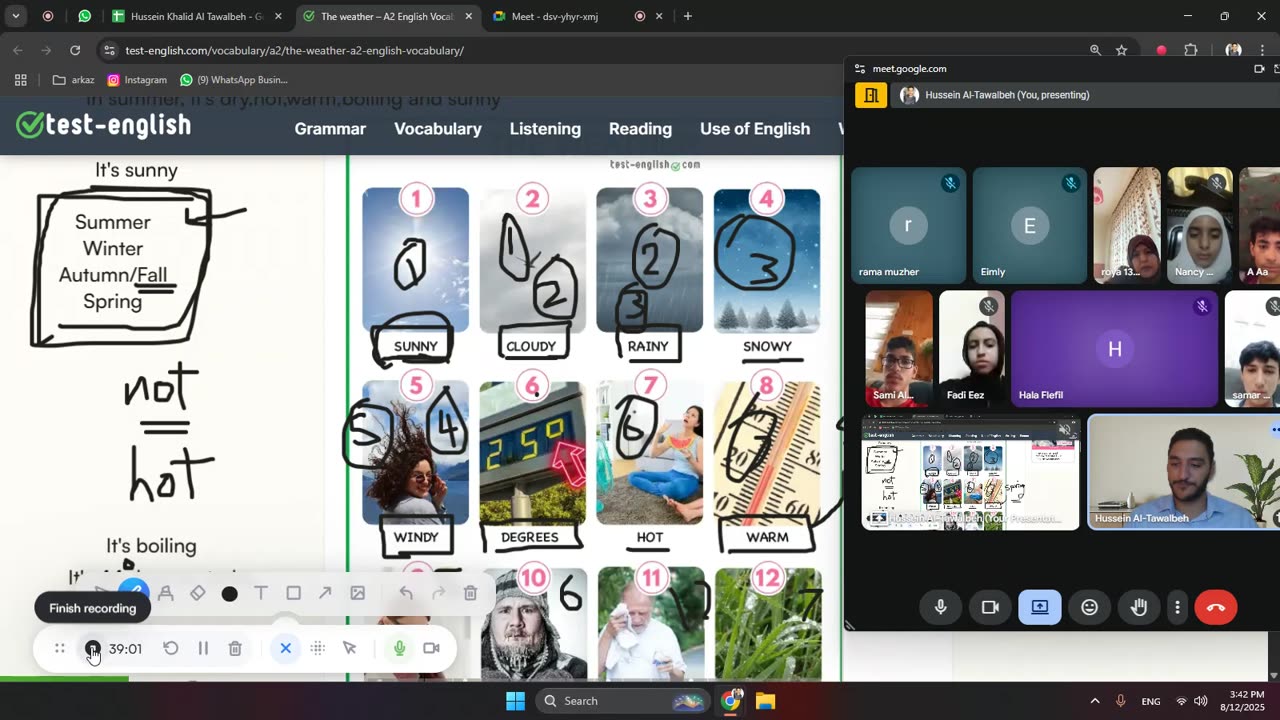Click the yellow door icon in Meet window
Screen dimensions: 1280x720
(x=871, y=95)
